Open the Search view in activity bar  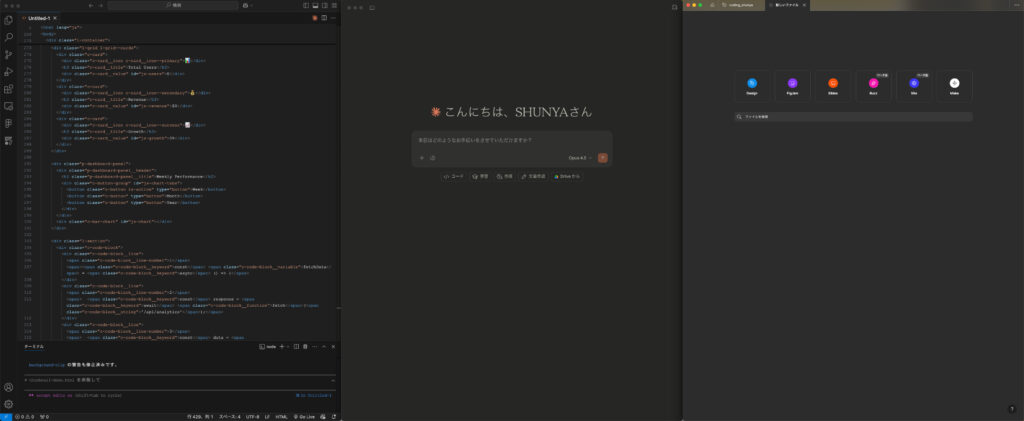click(x=8, y=37)
